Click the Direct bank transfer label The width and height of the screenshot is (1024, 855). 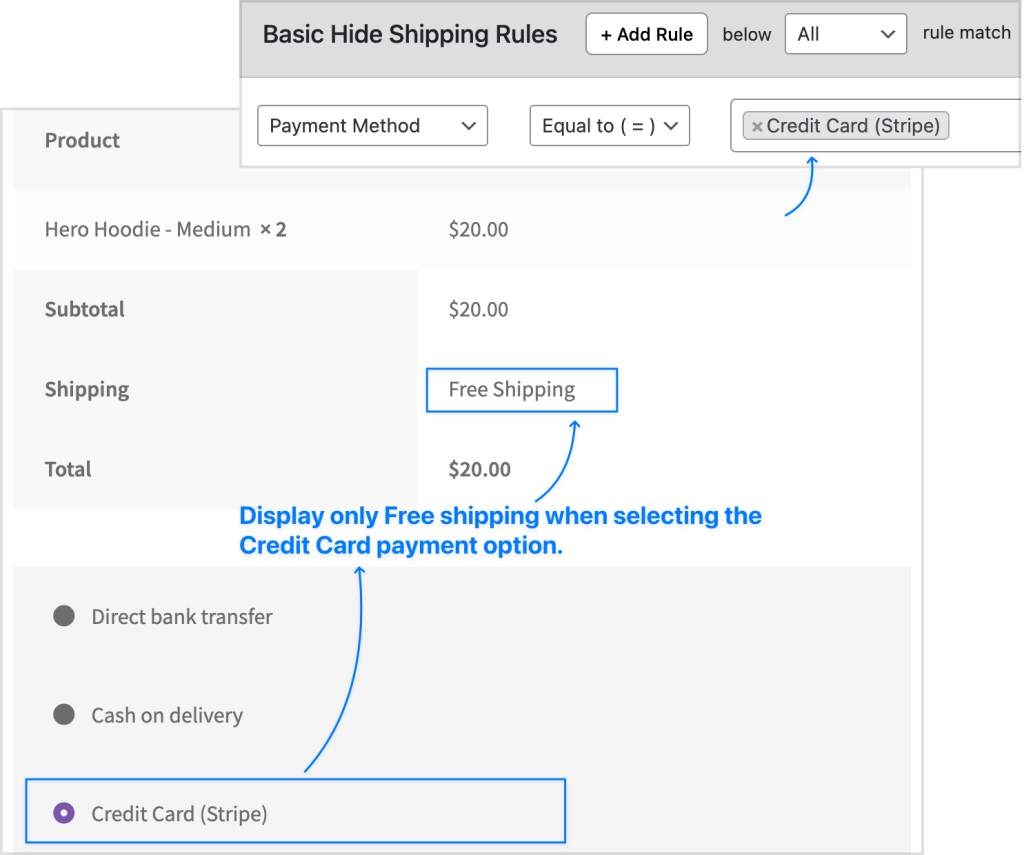tap(182, 617)
